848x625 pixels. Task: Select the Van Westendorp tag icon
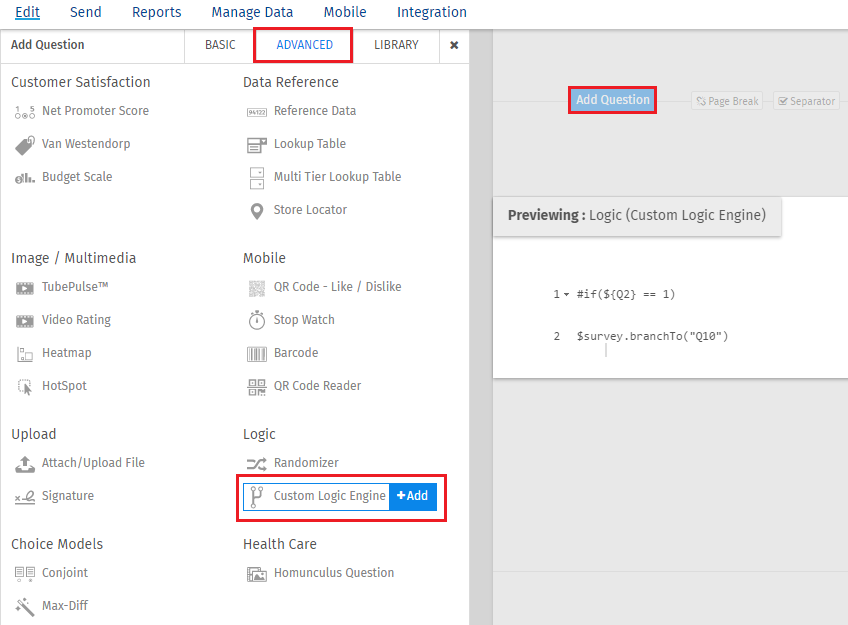point(25,145)
